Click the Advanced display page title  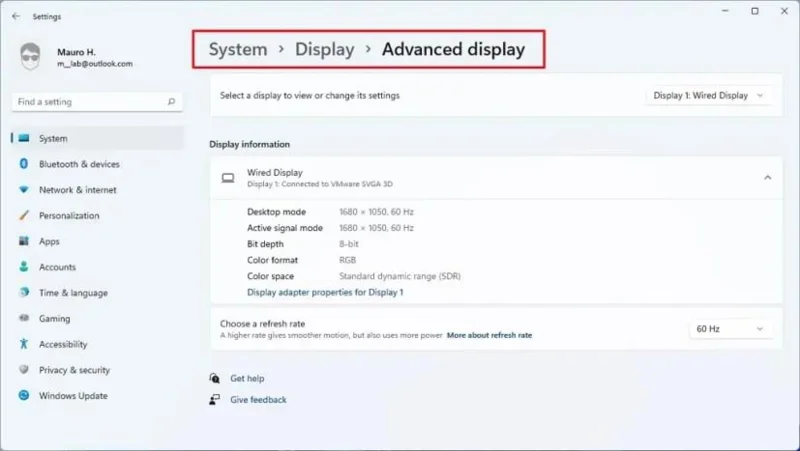click(454, 49)
